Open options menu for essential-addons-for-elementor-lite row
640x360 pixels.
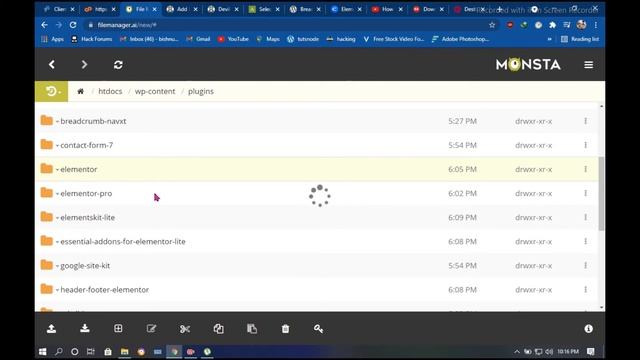click(x=585, y=241)
